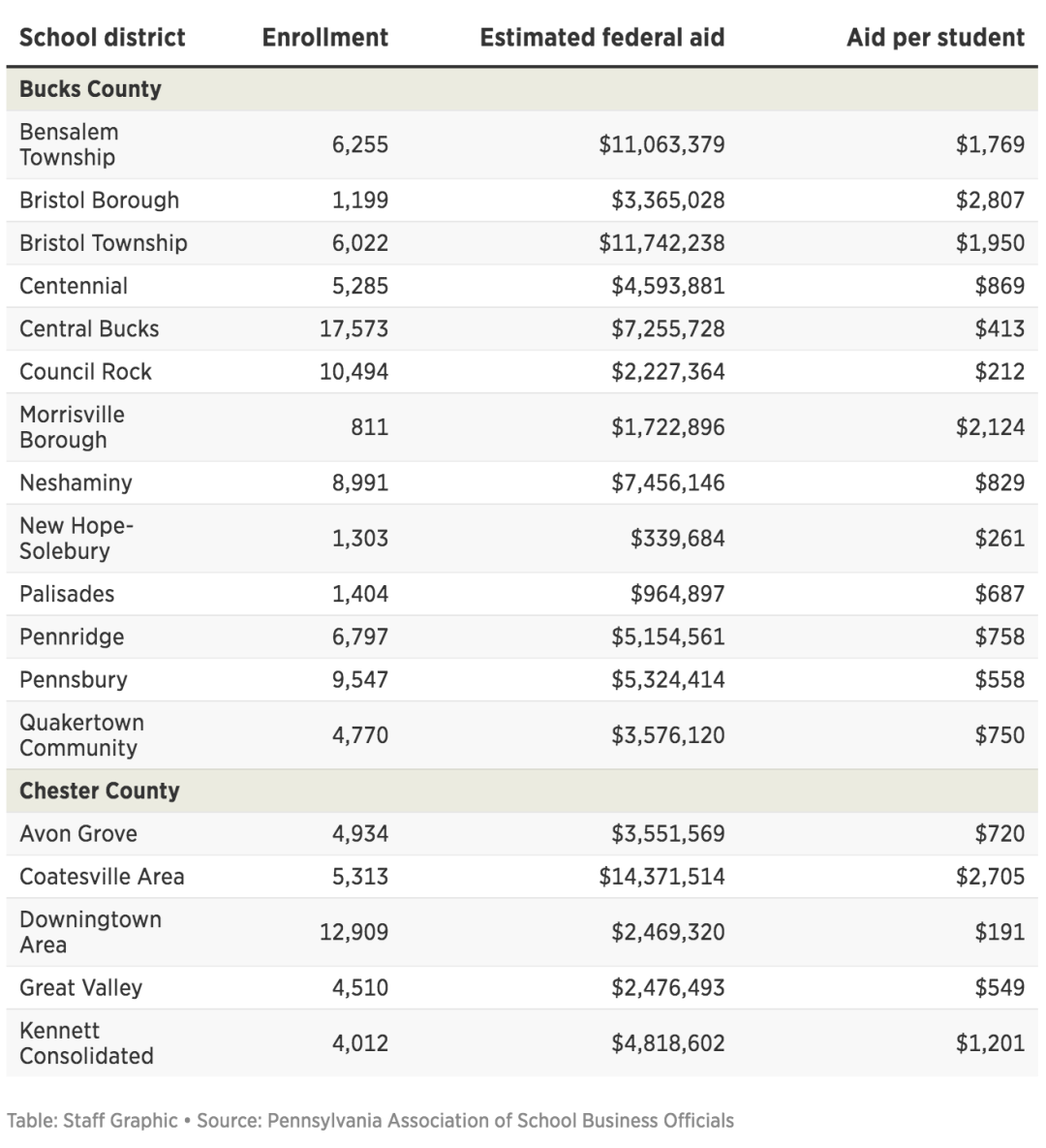Click the Enrollment column header
This screenshot has width=1046, height=1148.
[324, 38]
